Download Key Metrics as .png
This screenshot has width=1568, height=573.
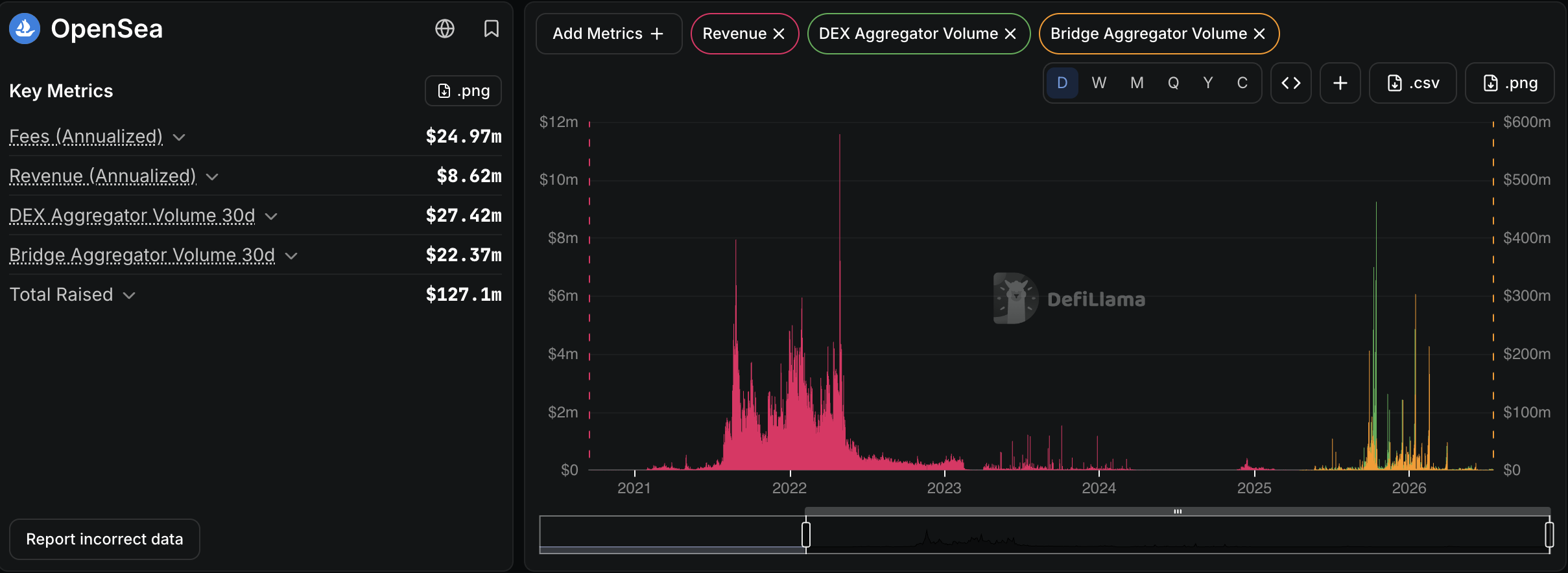463,91
